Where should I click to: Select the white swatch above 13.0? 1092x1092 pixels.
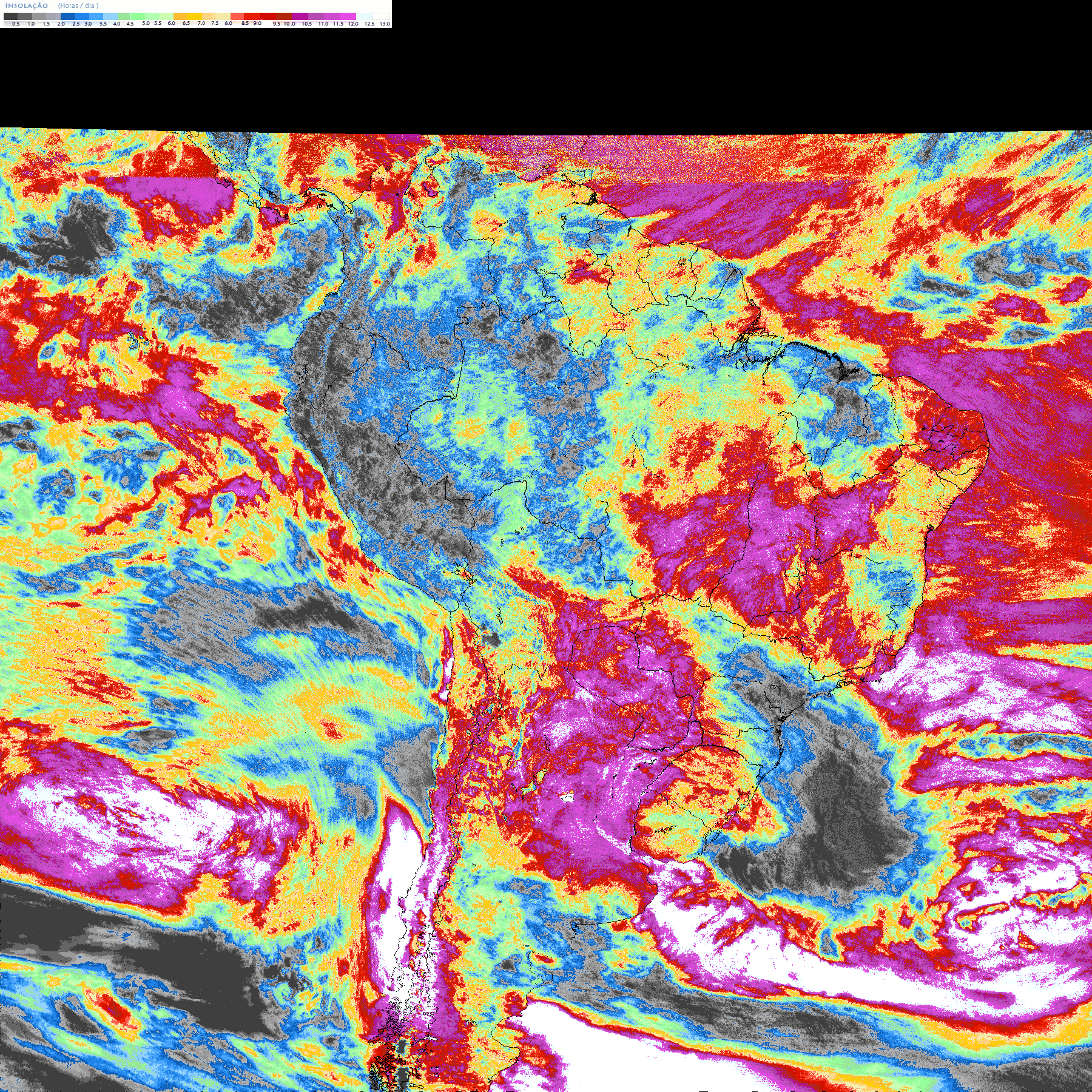point(381,16)
